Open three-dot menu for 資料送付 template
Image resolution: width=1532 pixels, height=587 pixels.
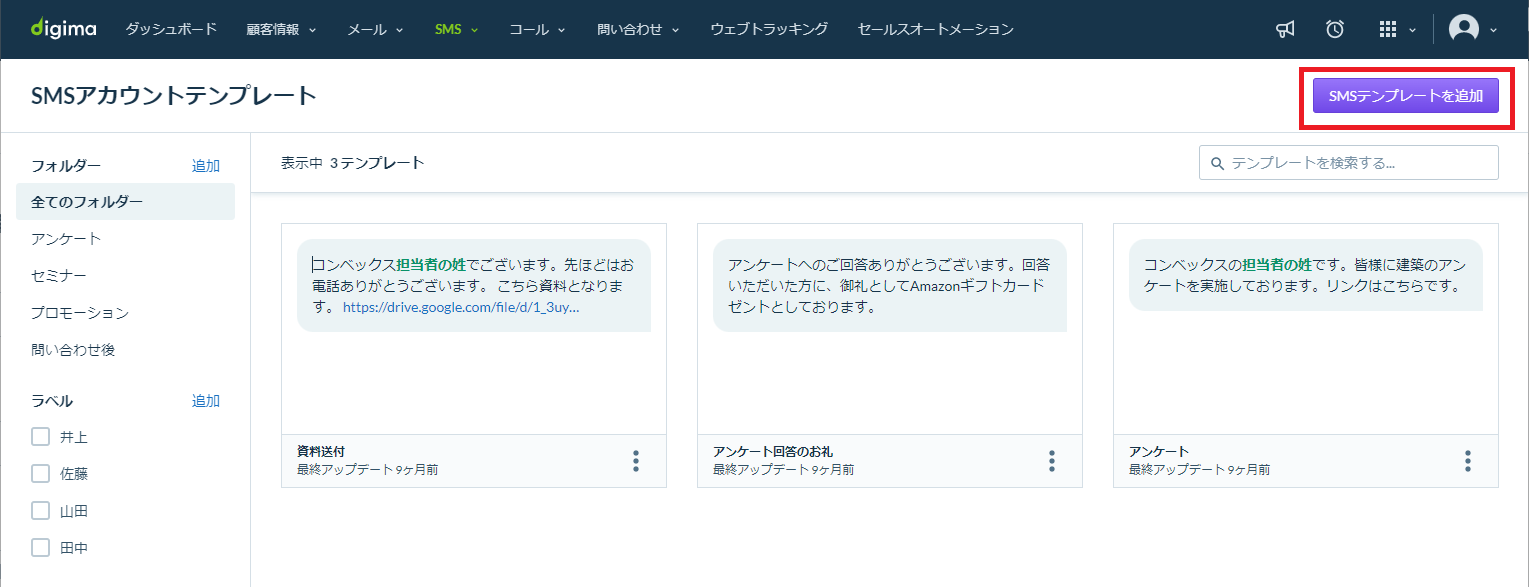tap(636, 461)
